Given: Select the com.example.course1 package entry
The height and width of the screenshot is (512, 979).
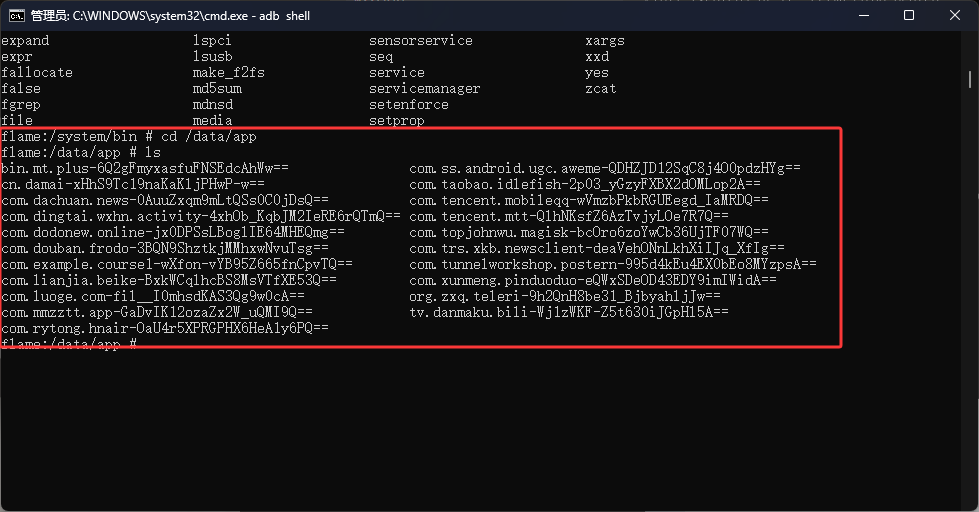Looking at the screenshot, I should click(177, 264).
